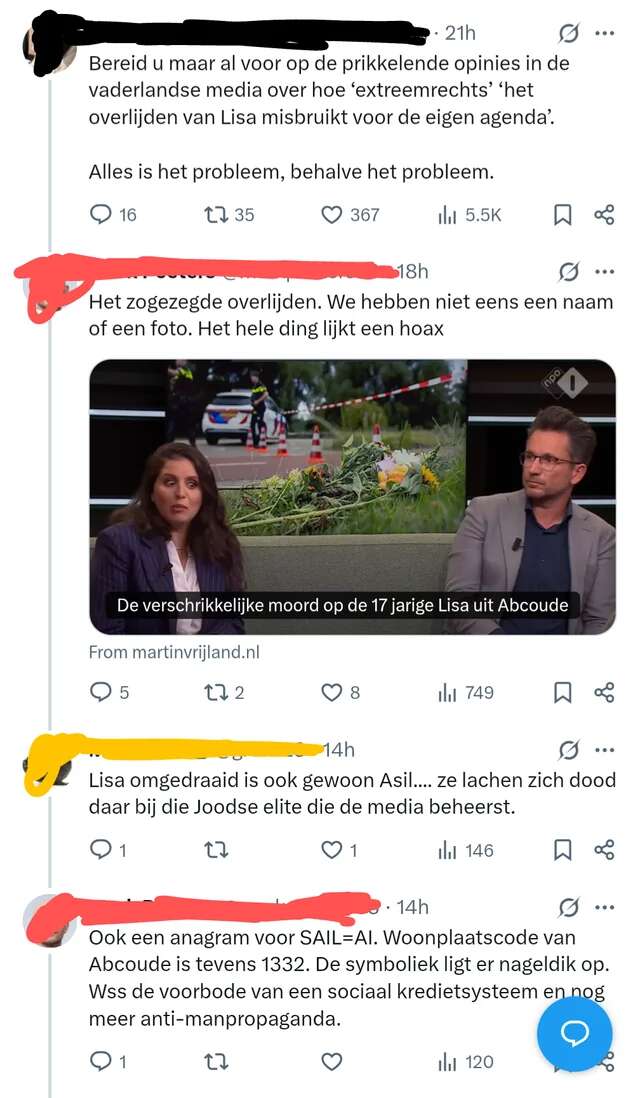View analytics showing 120 views
Screen dimensions: 640x1098
tap(466, 1062)
